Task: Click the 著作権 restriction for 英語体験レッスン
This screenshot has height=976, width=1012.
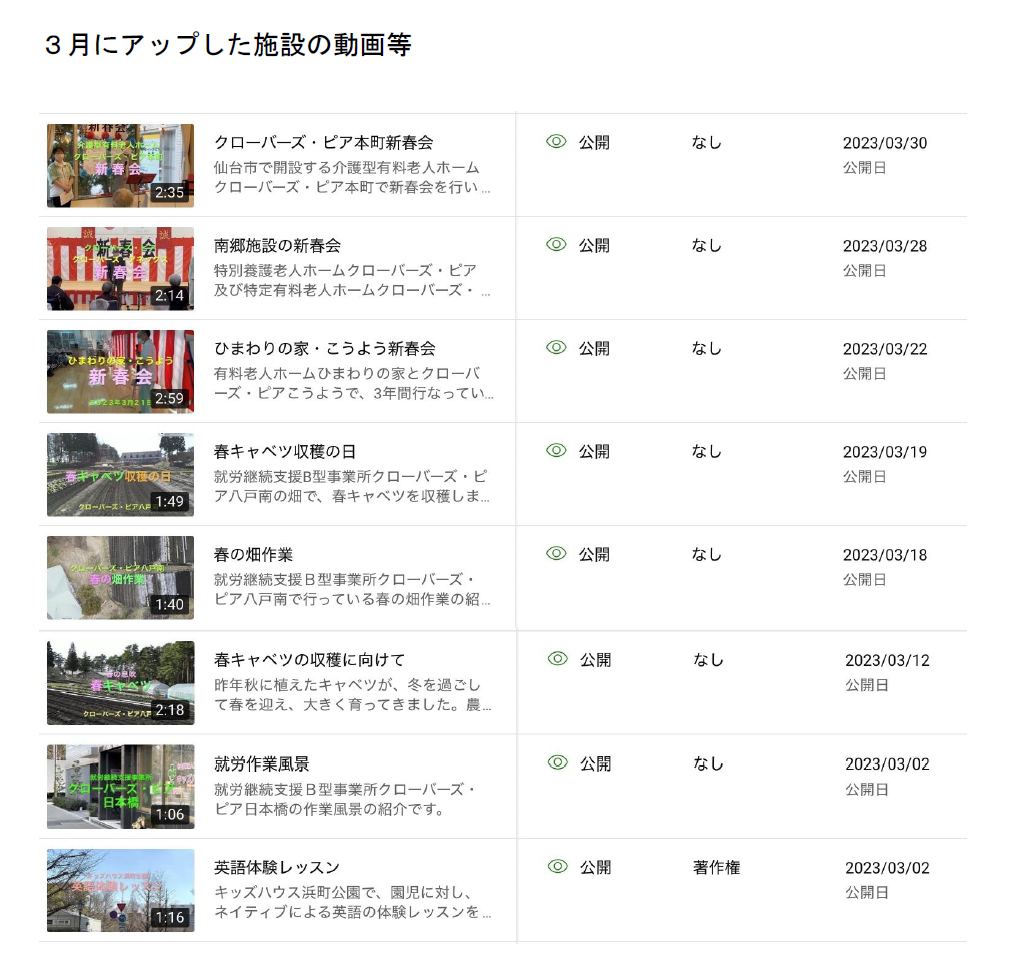Action: point(716,868)
